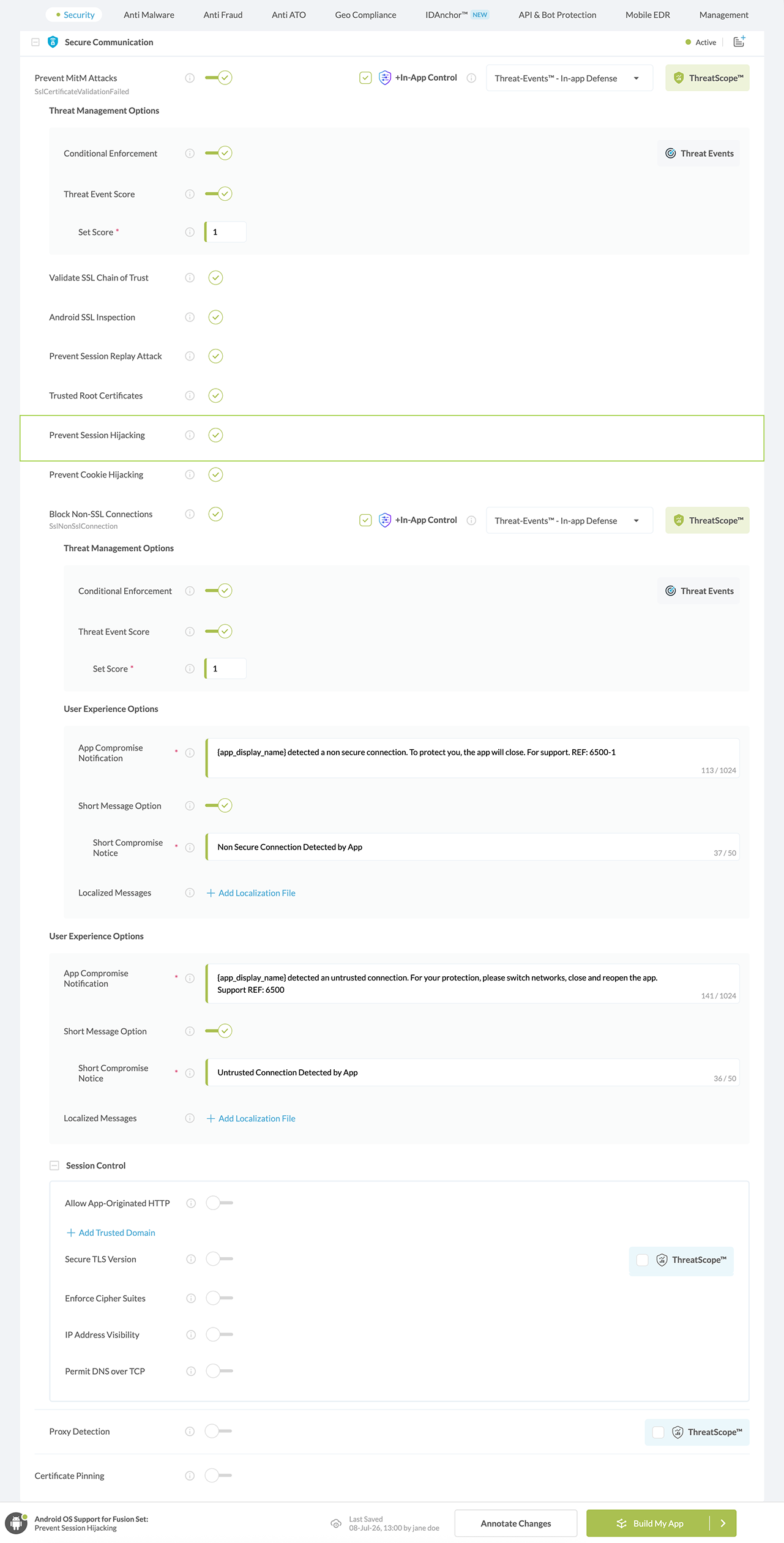Viewport: 784px width, 1543px height.
Task: Click the Secure Communication shield icon
Action: click(53, 42)
